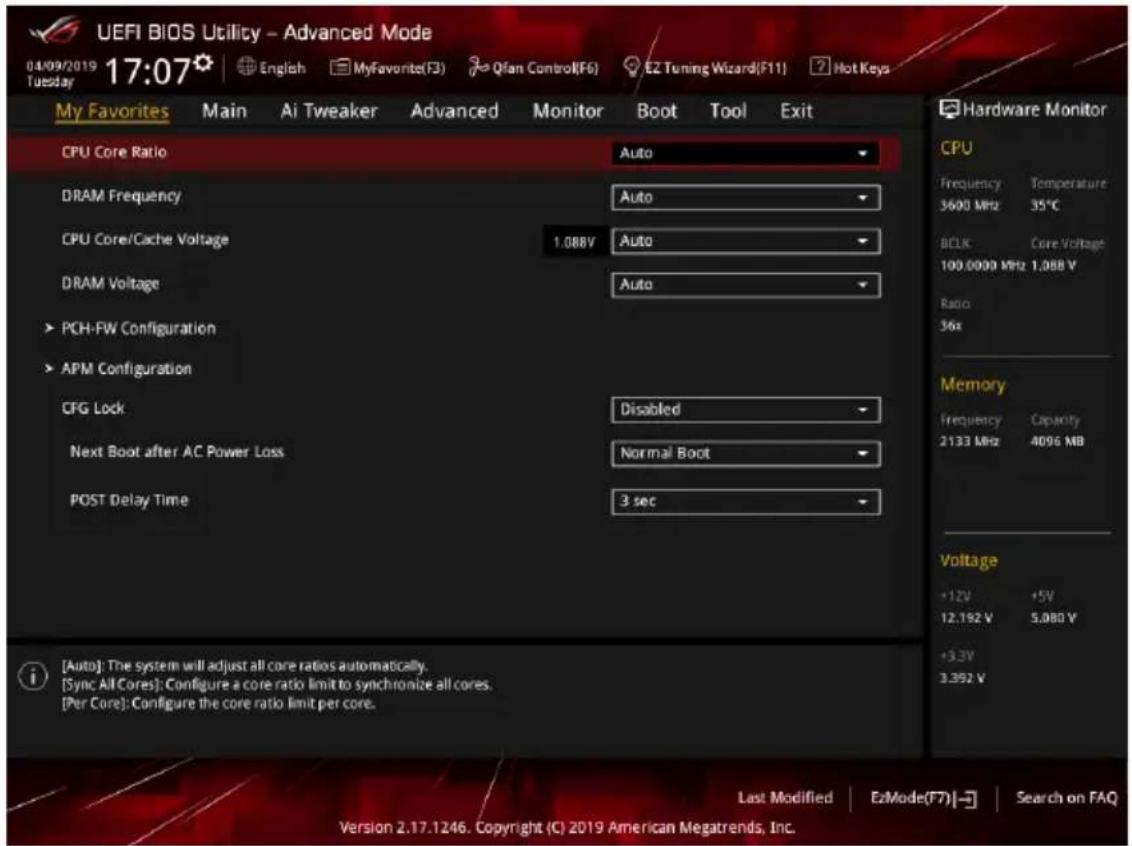Switch to Main tab
This screenshot has width=1132, height=846.
225,111
